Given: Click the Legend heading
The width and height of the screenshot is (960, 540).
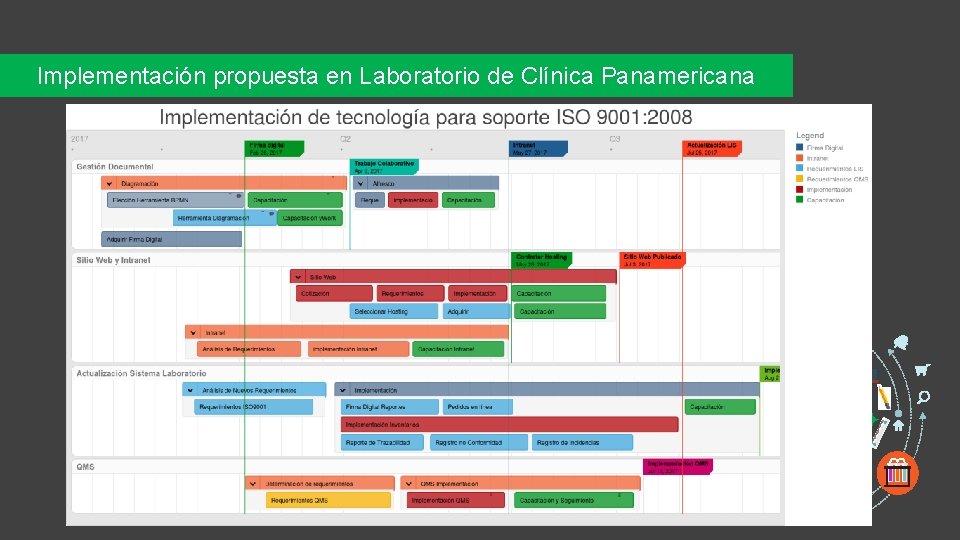Looking at the screenshot, I should click(810, 135).
